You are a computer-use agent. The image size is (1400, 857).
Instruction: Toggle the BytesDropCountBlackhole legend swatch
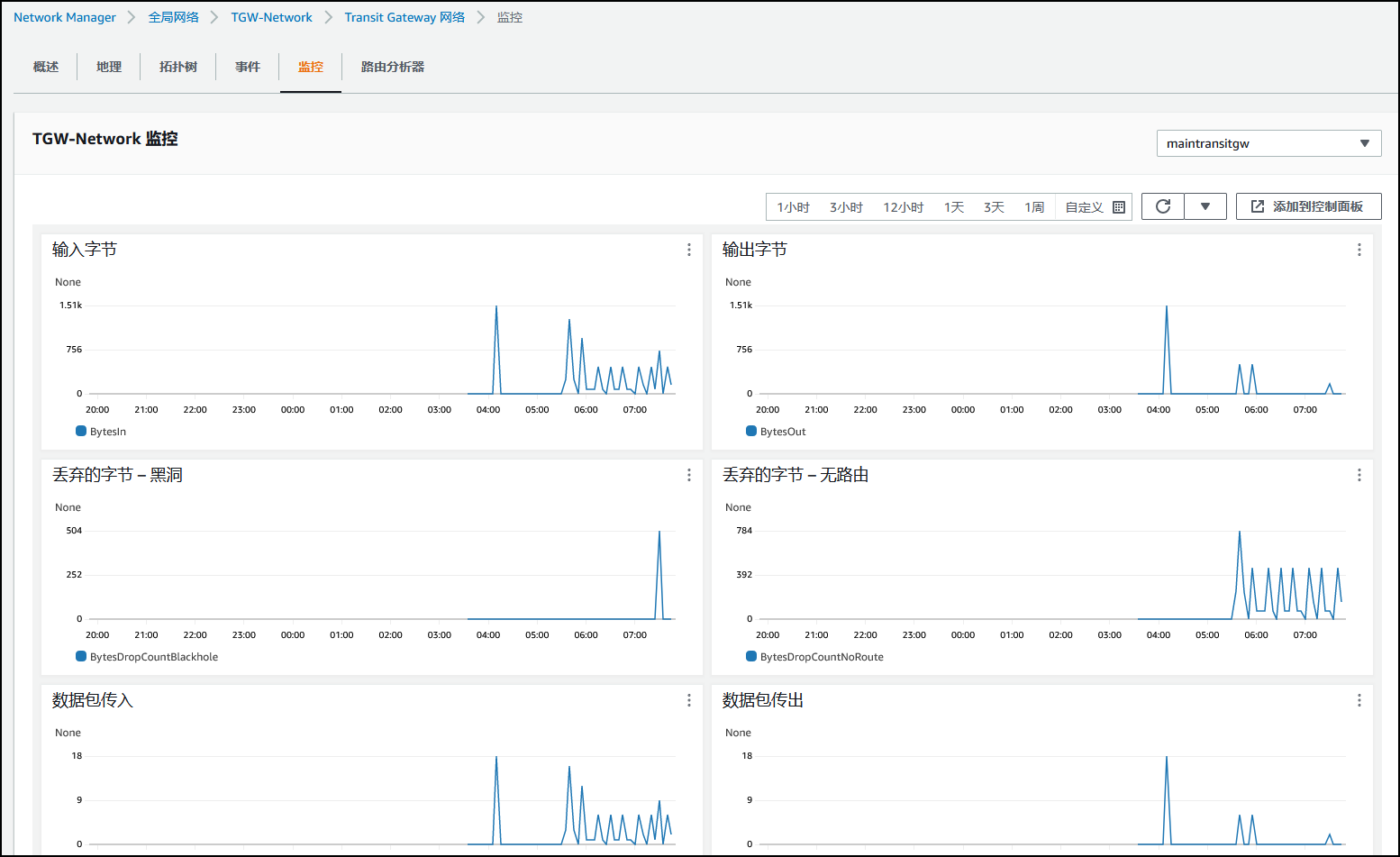pyautogui.click(x=81, y=657)
